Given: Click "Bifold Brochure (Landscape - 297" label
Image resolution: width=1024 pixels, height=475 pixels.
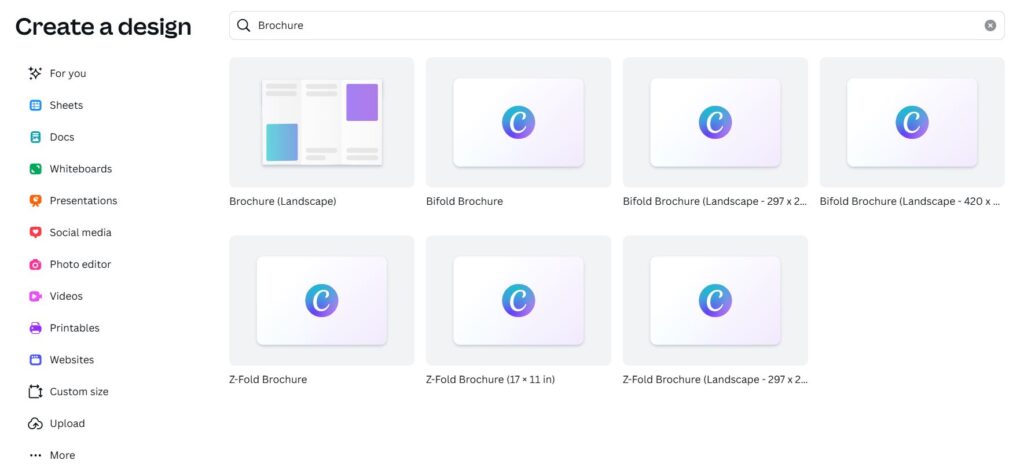Looking at the screenshot, I should click(x=715, y=201).
